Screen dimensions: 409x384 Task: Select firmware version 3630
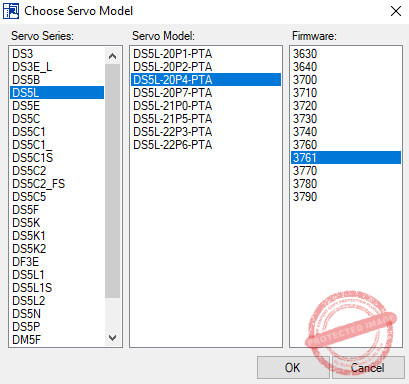coord(346,54)
